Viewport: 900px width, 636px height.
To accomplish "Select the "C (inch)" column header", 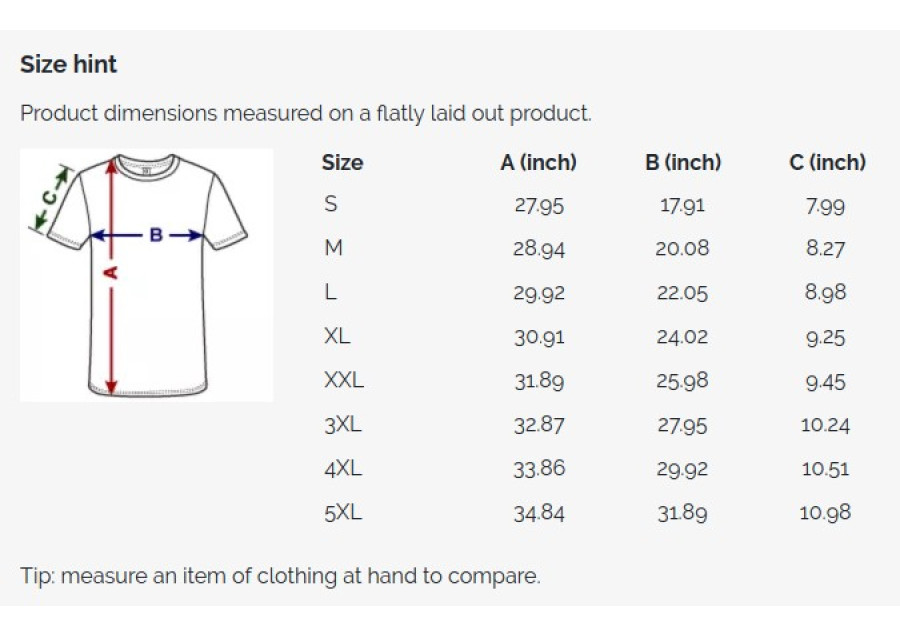I will 827,162.
